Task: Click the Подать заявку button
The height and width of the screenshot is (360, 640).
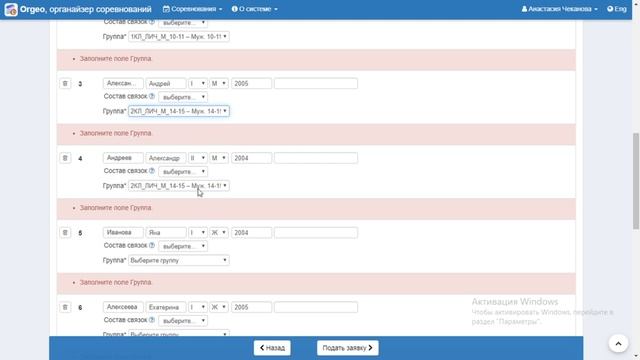Action: click(347, 348)
